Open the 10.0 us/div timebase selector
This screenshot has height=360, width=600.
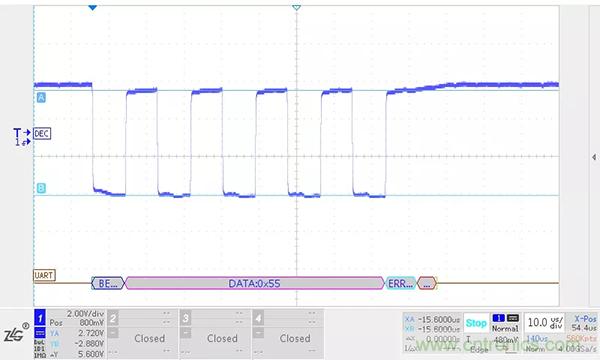coord(545,323)
